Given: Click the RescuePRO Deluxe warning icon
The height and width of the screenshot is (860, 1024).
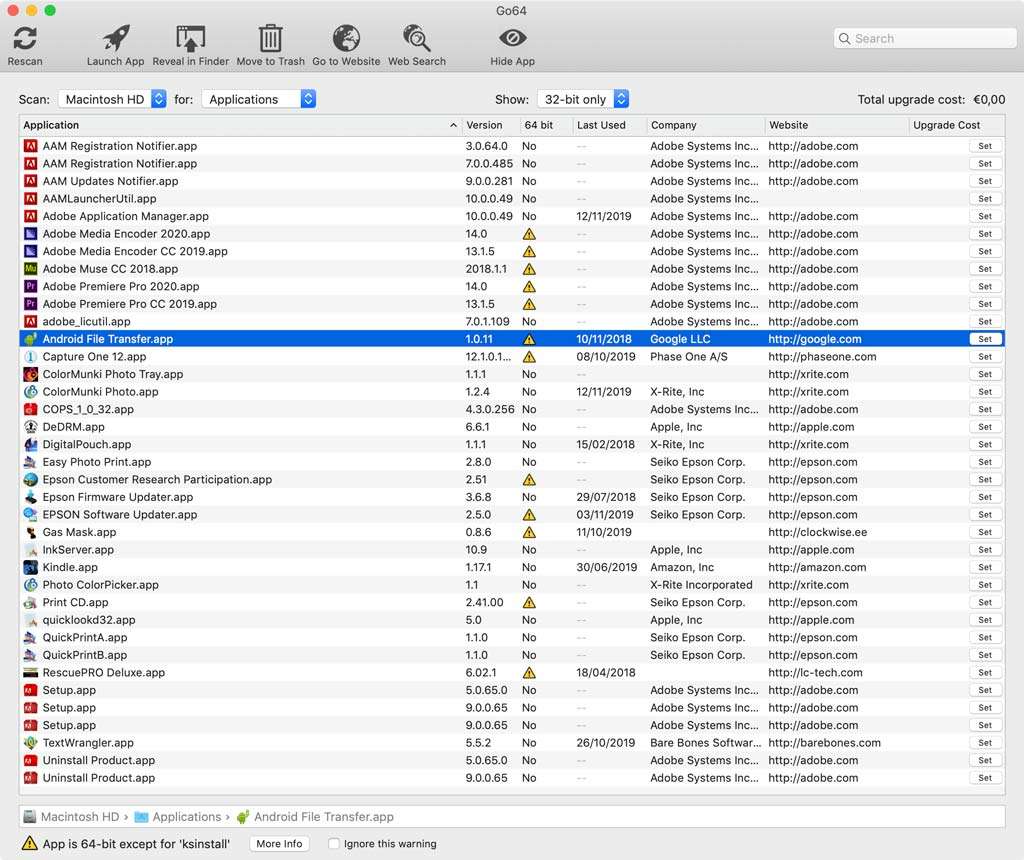Looking at the screenshot, I should click(529, 673).
